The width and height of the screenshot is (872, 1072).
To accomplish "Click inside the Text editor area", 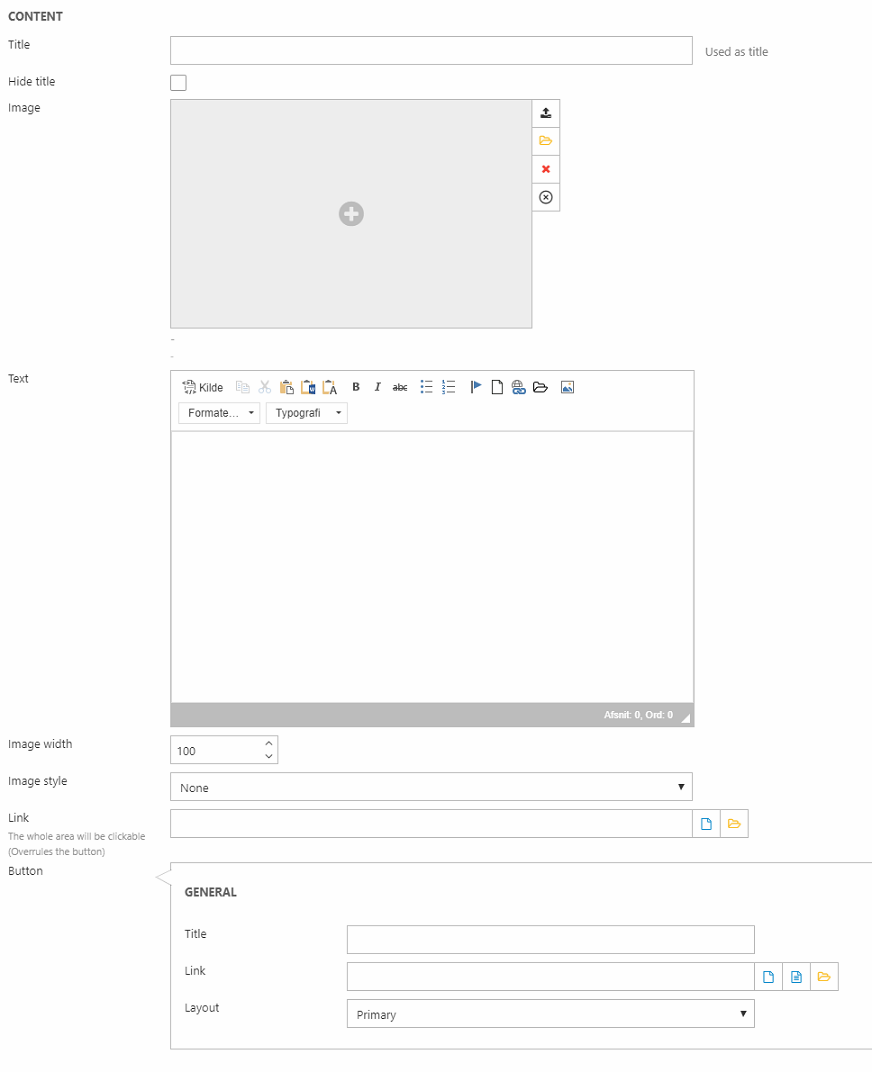I will pyautogui.click(x=432, y=567).
